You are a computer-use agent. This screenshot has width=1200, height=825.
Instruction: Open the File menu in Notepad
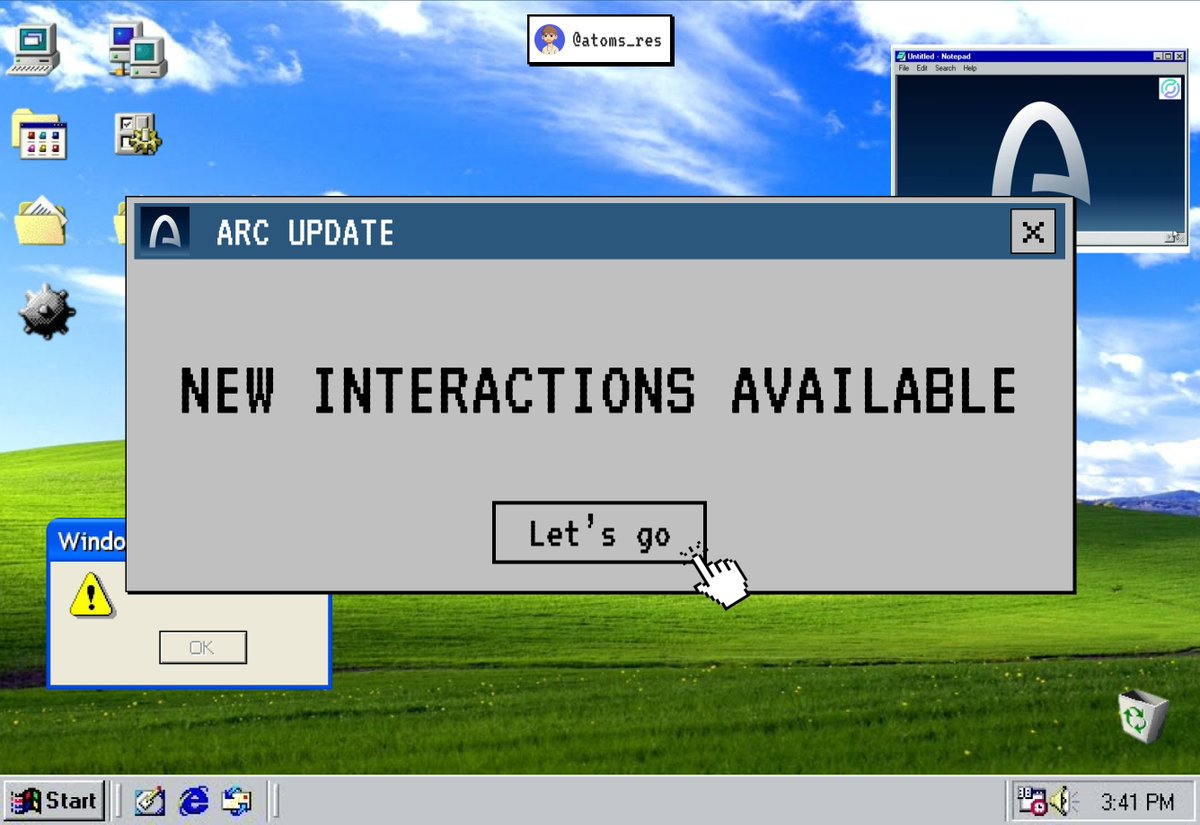point(903,68)
